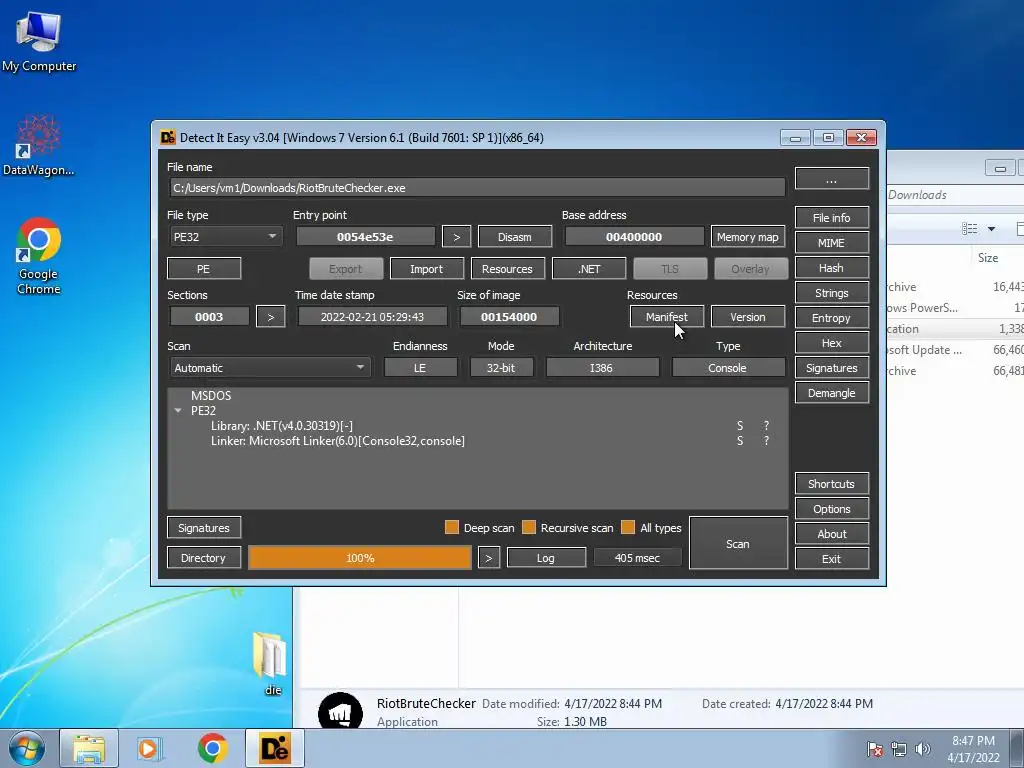
Task: Open the volume speaker tray icon
Action: (x=923, y=749)
